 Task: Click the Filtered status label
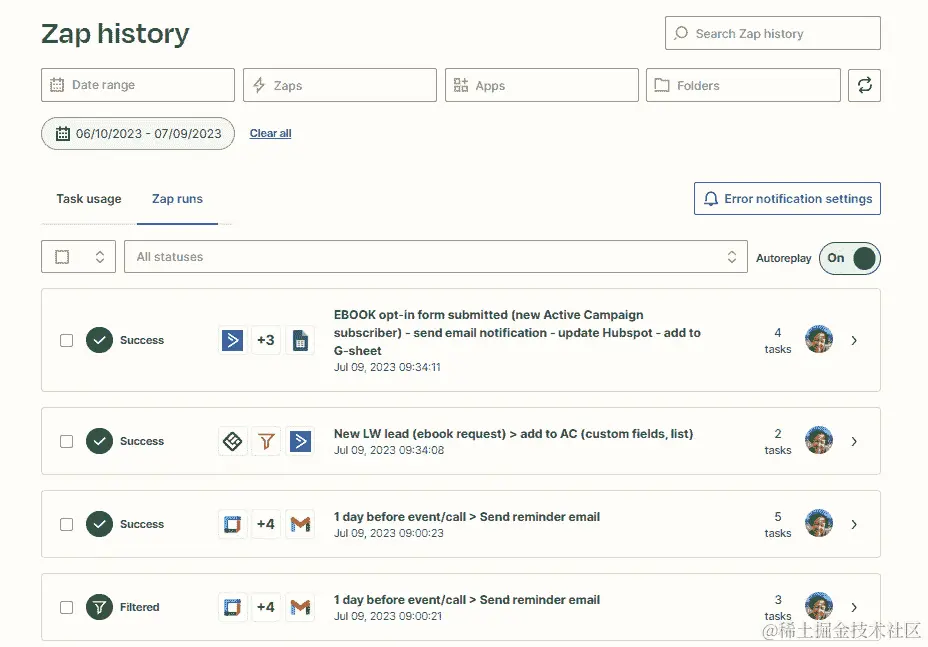pyautogui.click(x=140, y=607)
